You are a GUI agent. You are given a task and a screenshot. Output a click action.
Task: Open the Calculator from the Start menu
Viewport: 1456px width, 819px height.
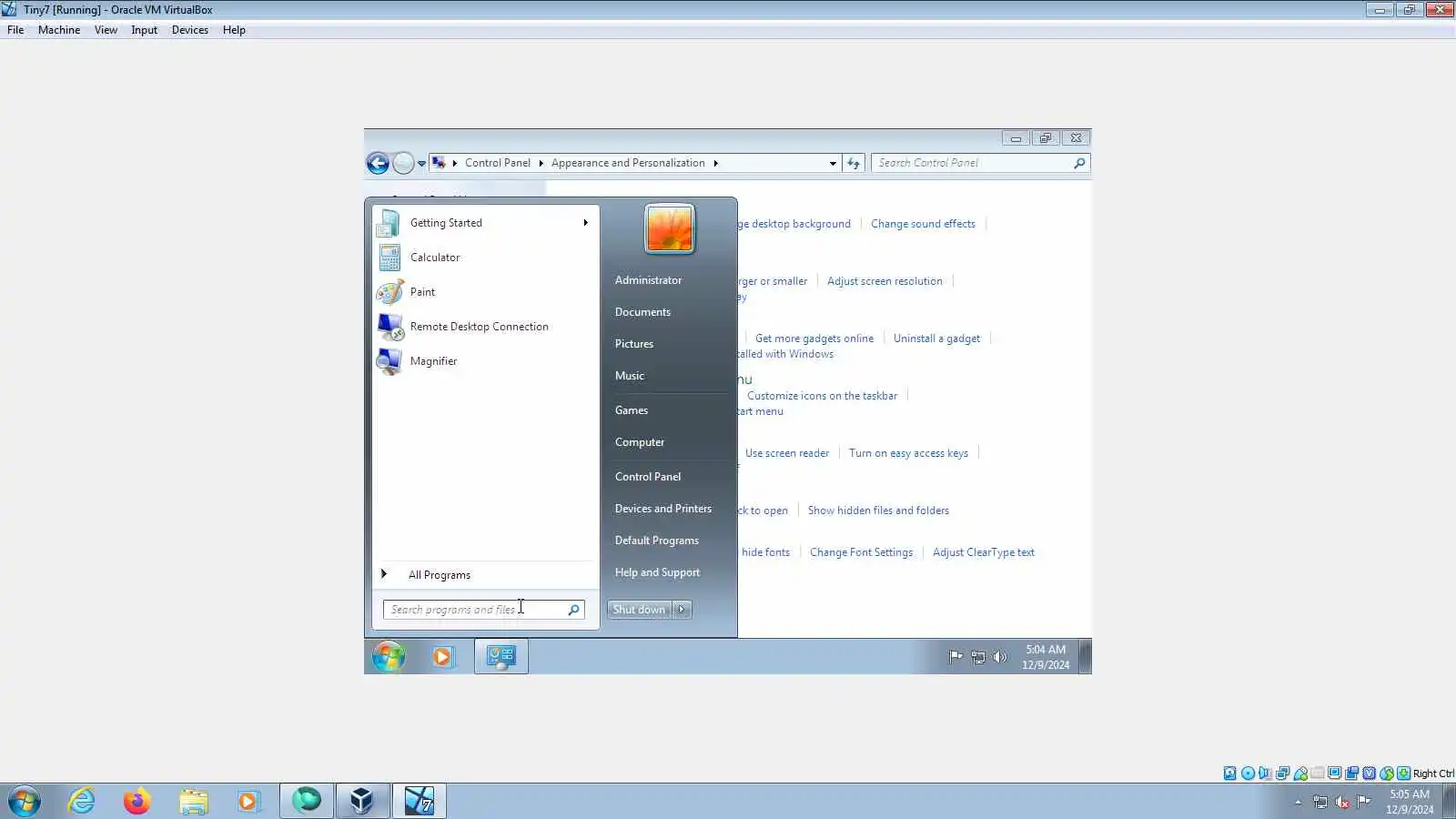tap(486, 258)
